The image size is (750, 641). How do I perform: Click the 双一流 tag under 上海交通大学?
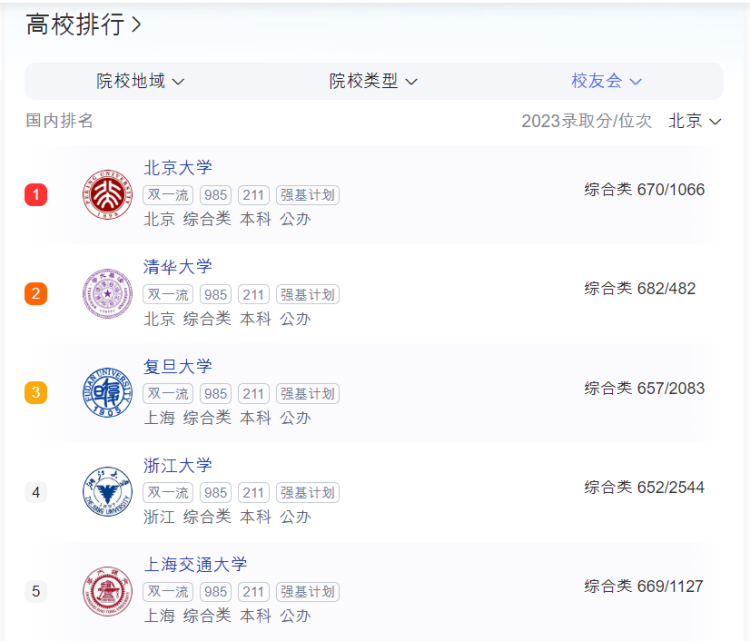click(168, 592)
